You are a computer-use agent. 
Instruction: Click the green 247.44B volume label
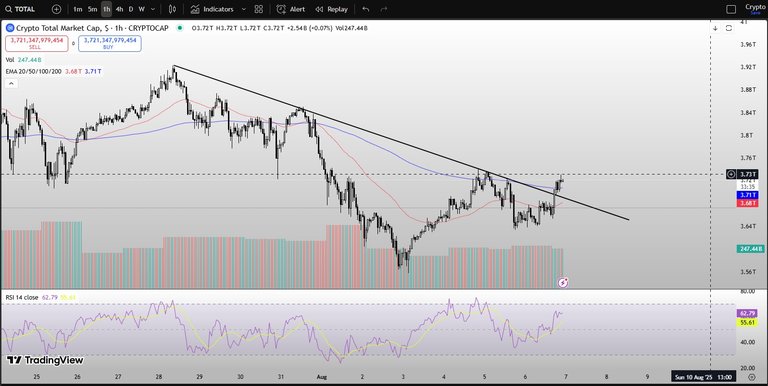tap(750, 249)
